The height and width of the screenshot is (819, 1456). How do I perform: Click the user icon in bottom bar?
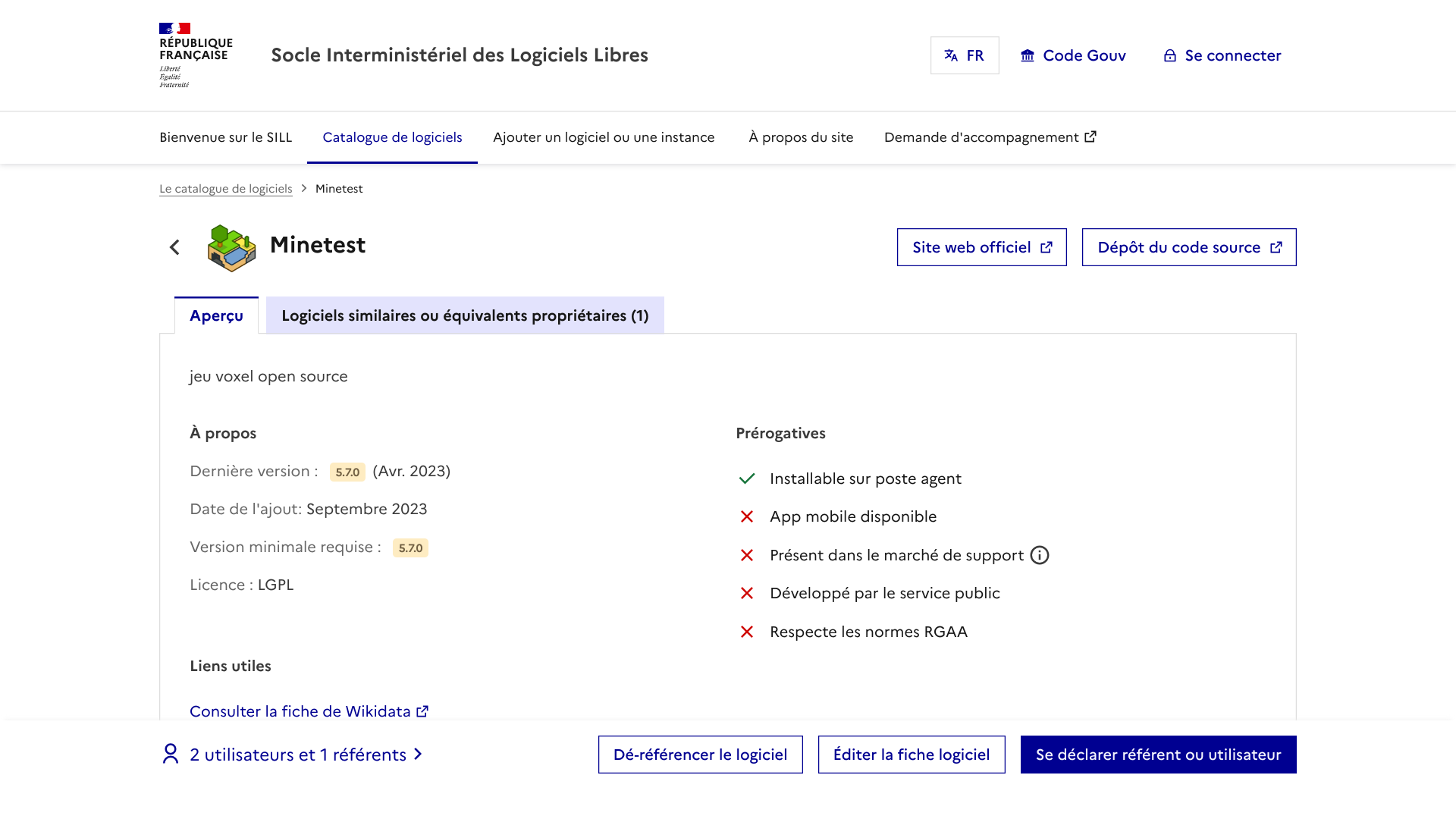pos(171,754)
